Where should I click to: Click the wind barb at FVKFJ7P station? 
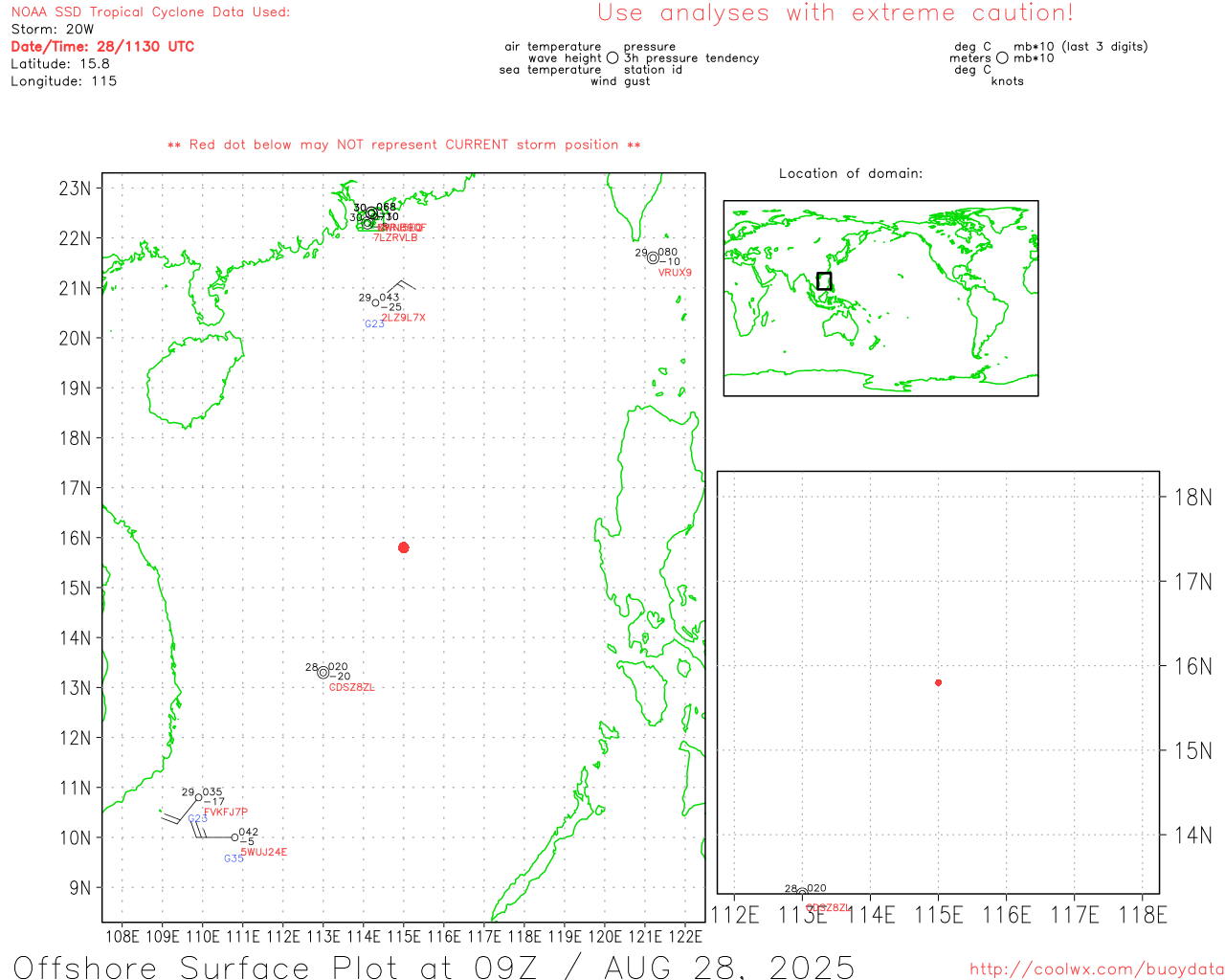(180, 810)
